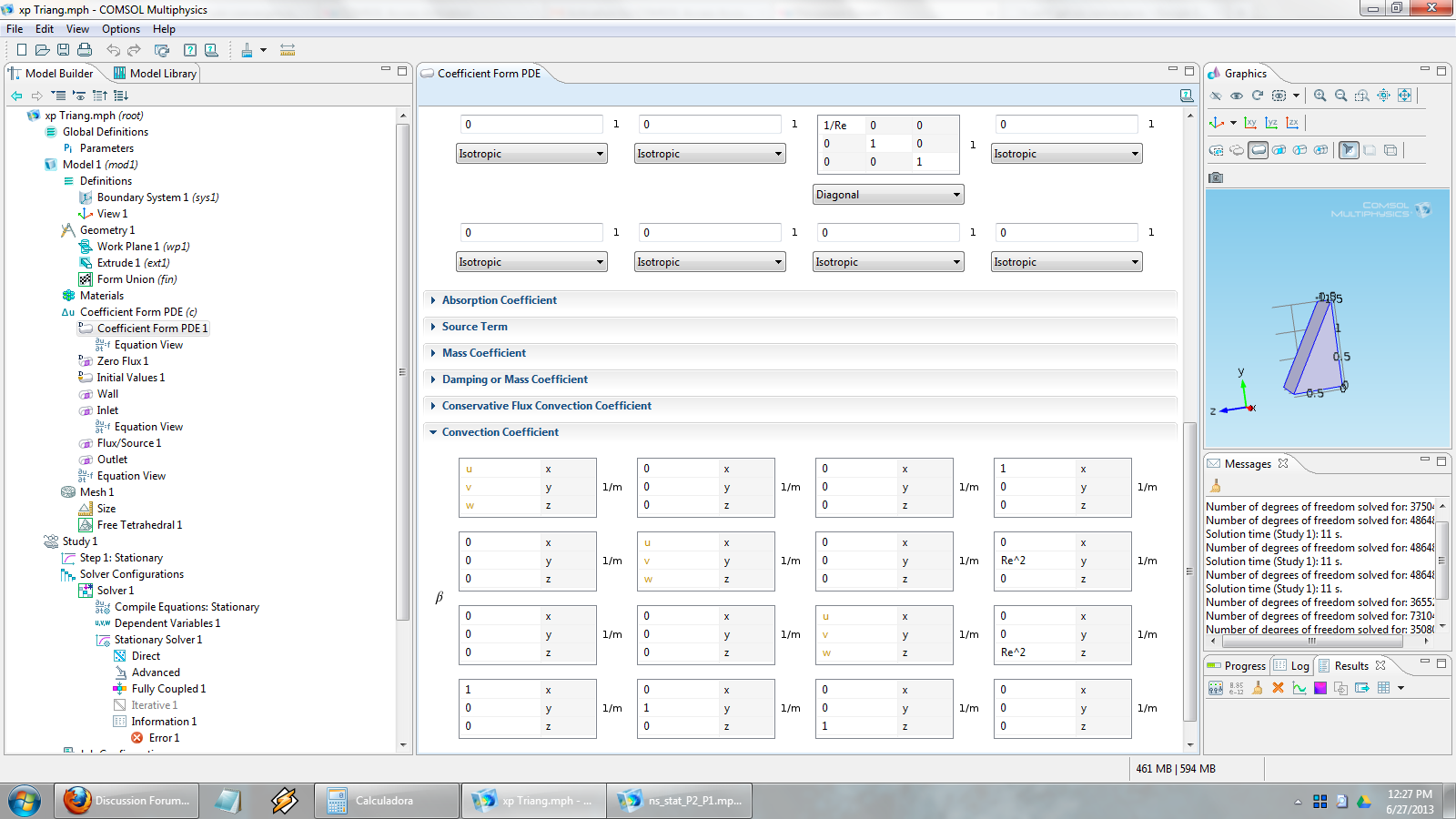Screen dimensions: 1456x819
Task: Click the New model icon
Action: (x=22, y=50)
